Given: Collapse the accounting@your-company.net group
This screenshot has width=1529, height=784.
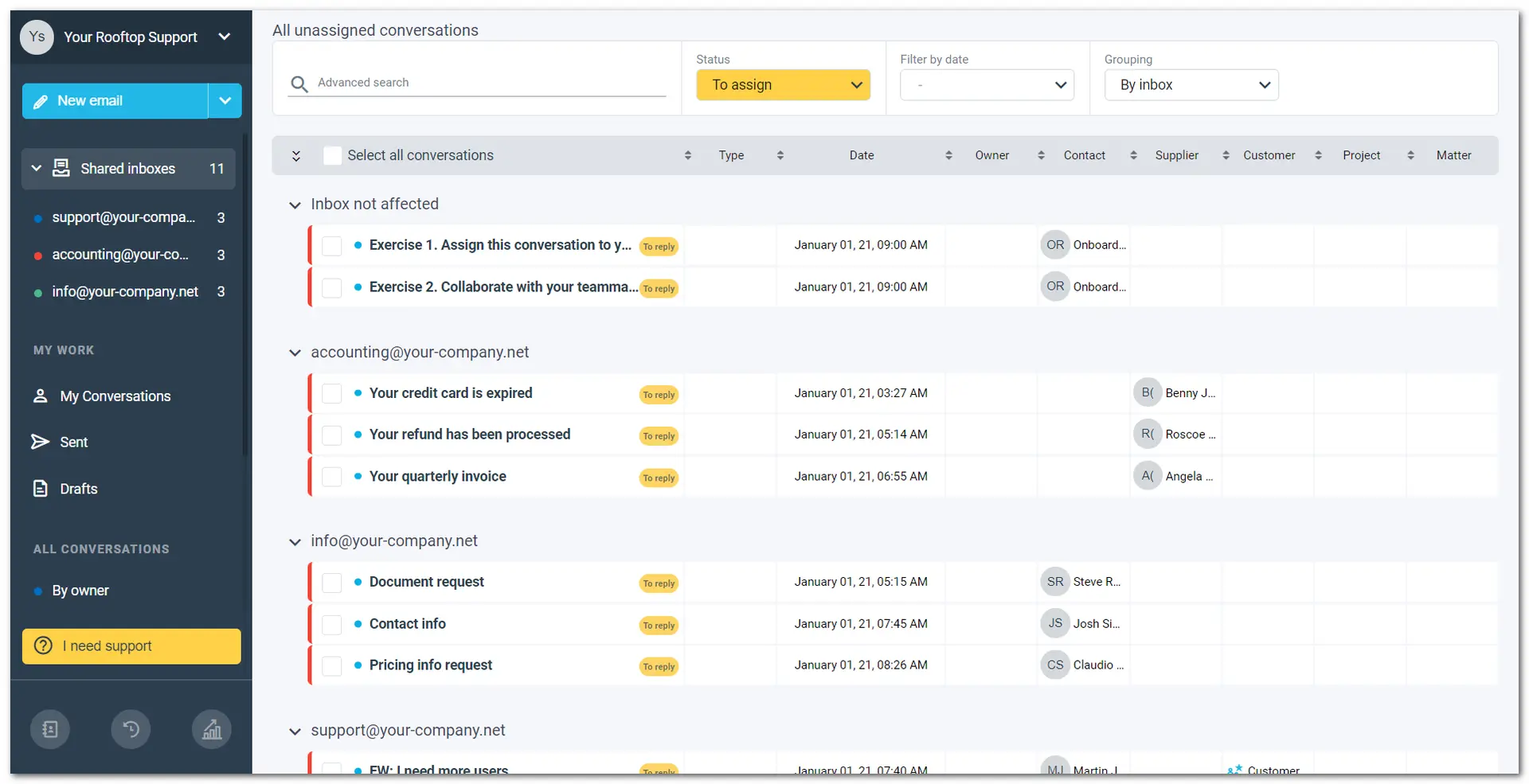Looking at the screenshot, I should pos(295,353).
